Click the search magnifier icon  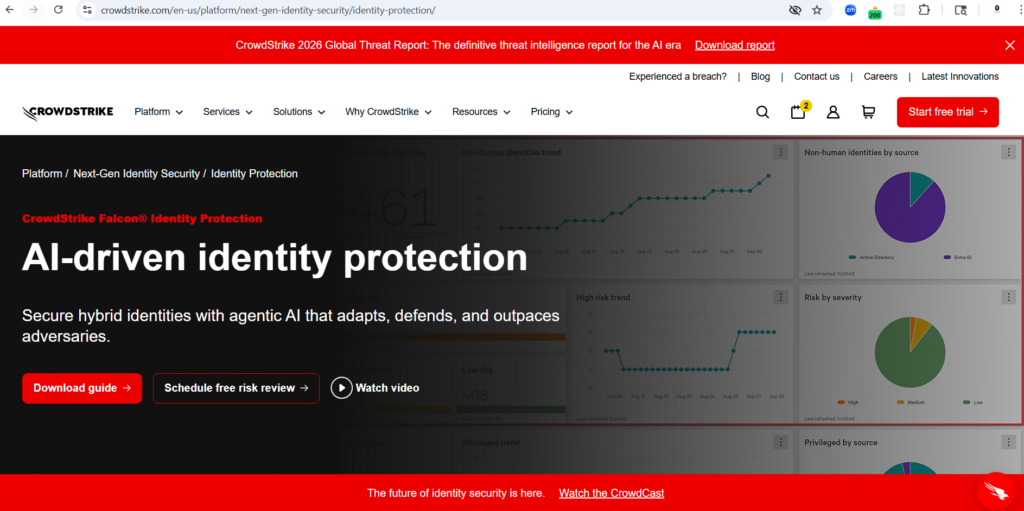pos(762,112)
